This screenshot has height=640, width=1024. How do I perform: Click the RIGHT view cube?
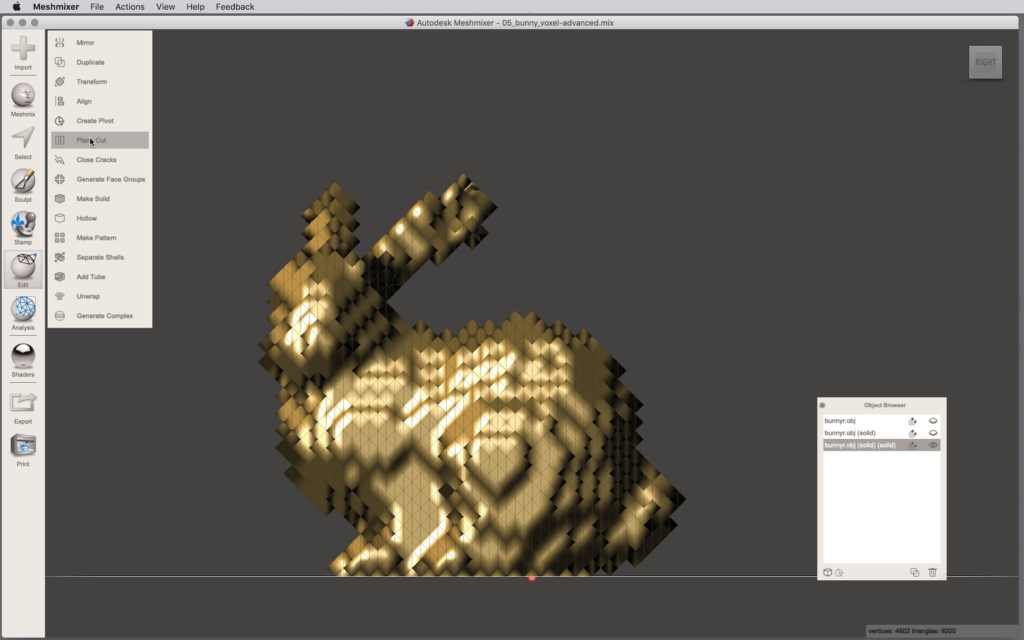(x=985, y=62)
